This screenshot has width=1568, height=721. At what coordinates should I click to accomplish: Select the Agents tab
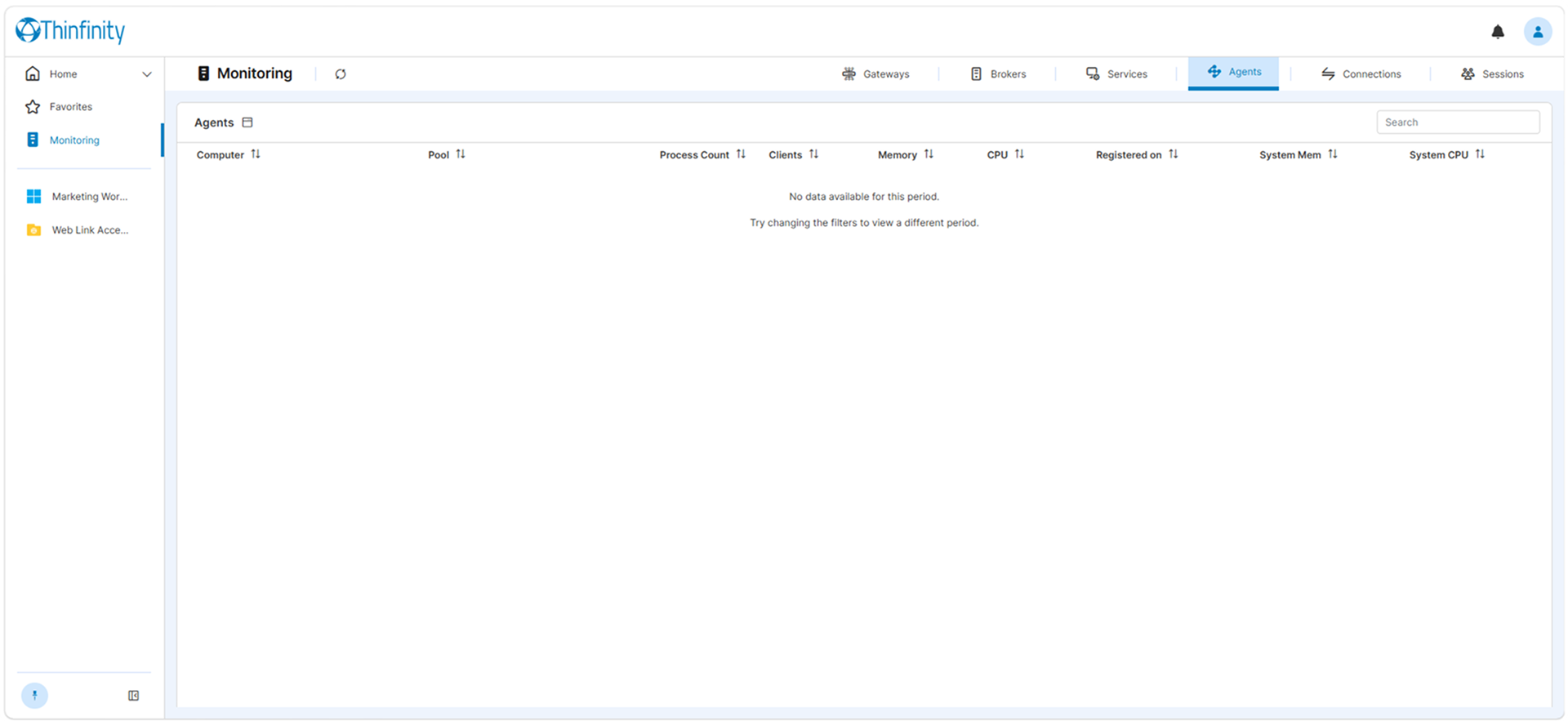pos(1234,72)
